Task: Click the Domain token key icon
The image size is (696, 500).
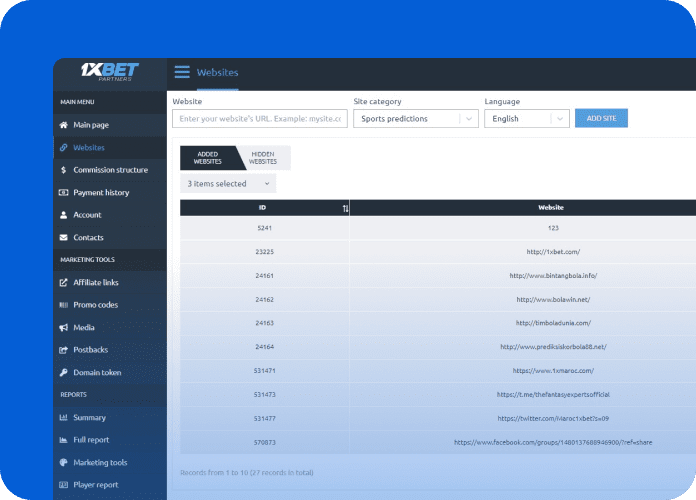Action: (x=64, y=372)
